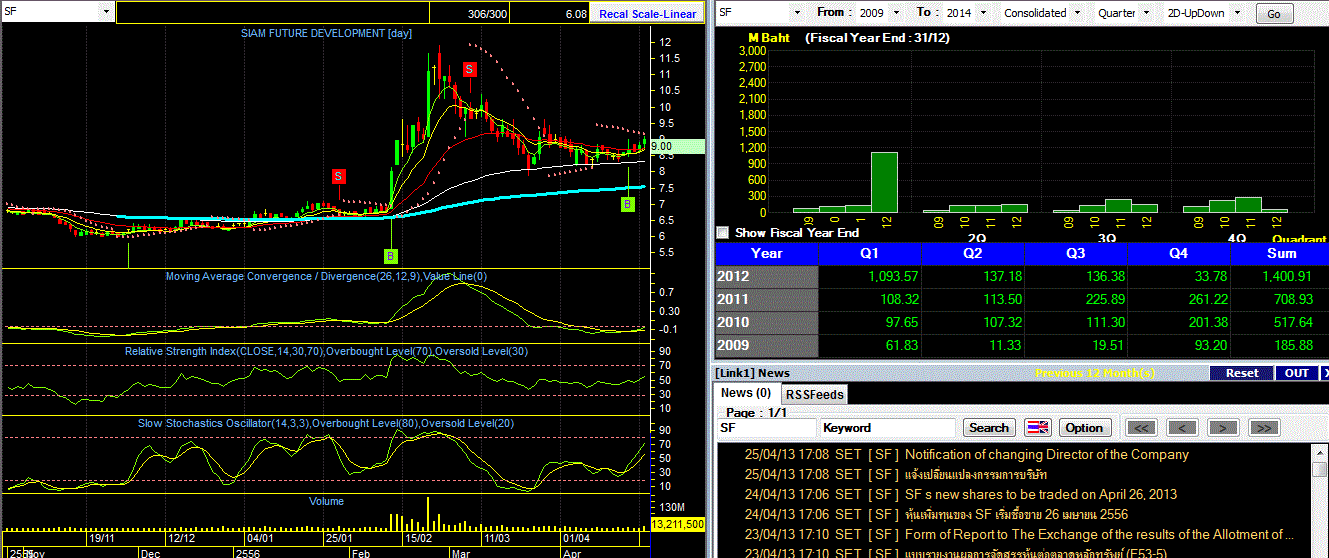Screen dimensions: 1329x558
Task: Select the 2011 year row label
Action: point(767,299)
